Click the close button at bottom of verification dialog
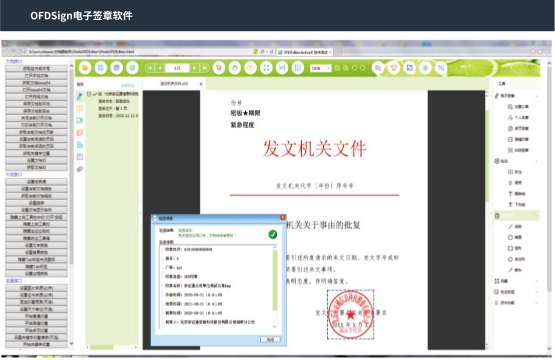 point(270,340)
